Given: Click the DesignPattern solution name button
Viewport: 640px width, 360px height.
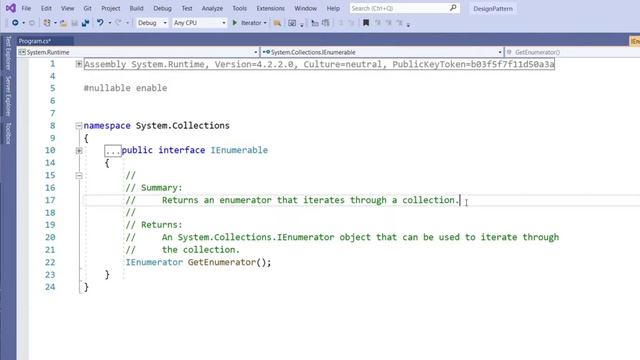Looking at the screenshot, I should [493, 8].
